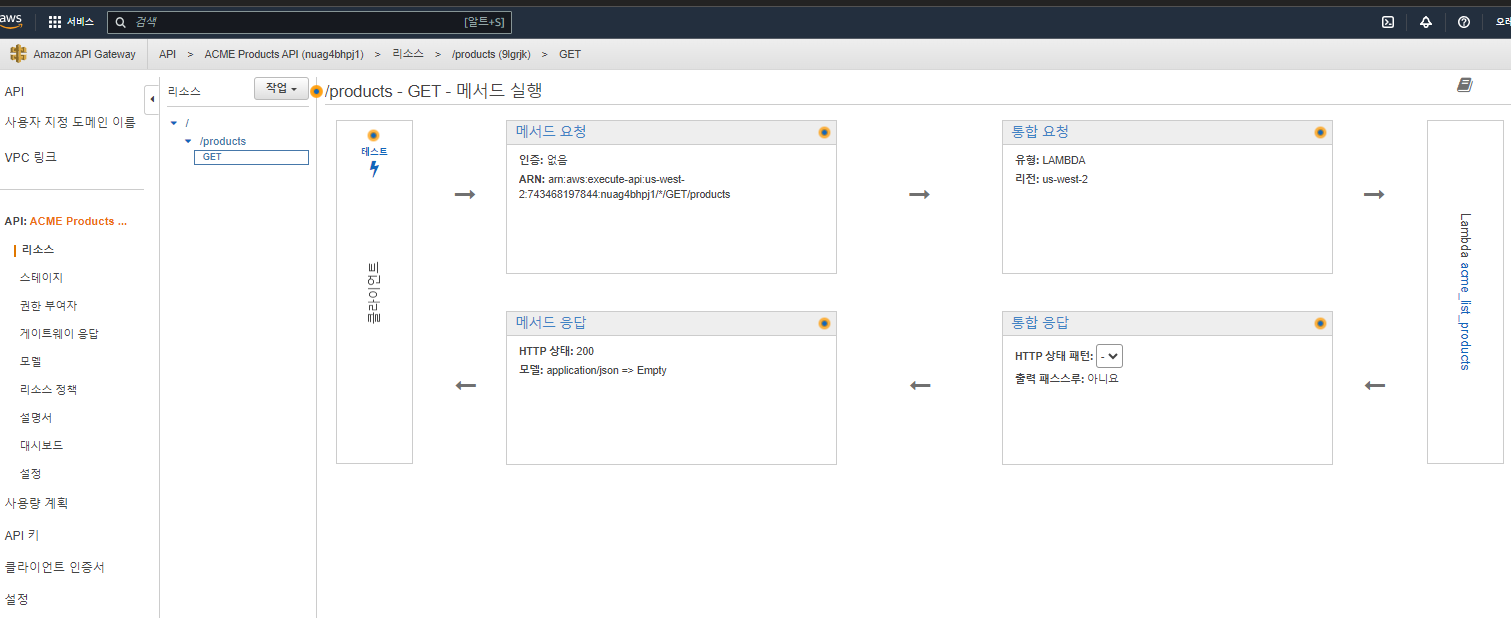Select the root / resource
Screen dimensions: 1511x618
pyautogui.click(x=187, y=123)
